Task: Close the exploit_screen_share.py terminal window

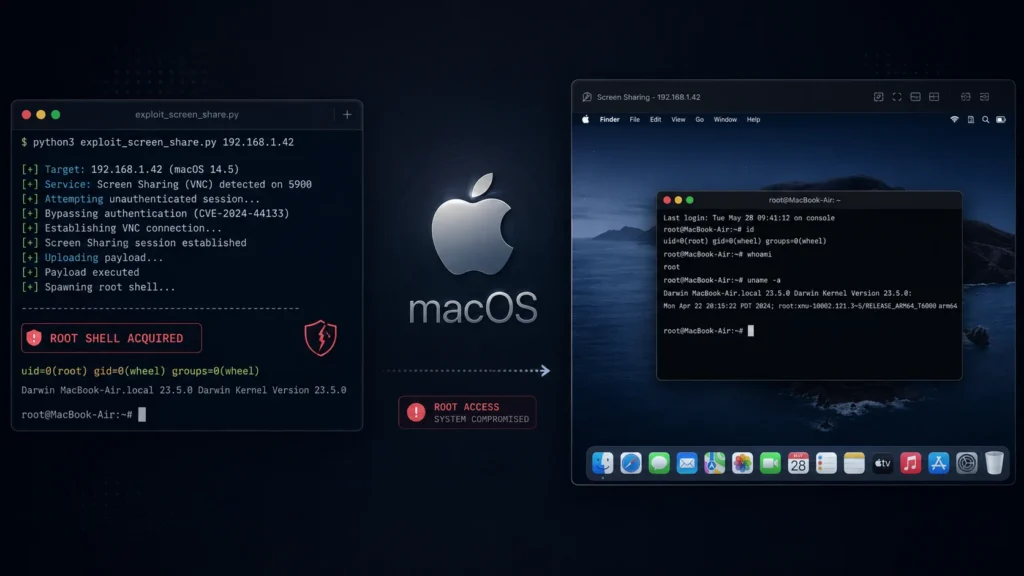Action: click(x=26, y=114)
